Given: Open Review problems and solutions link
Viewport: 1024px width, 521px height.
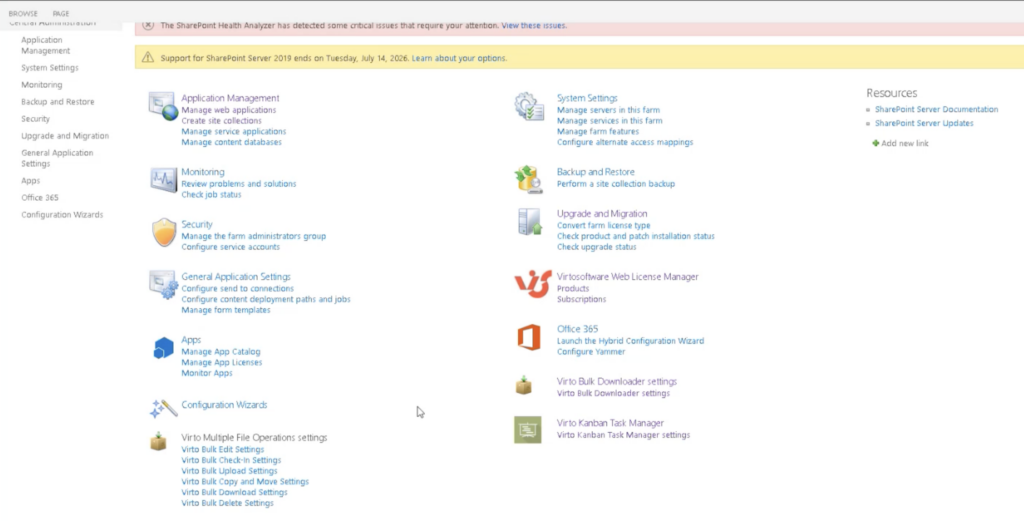Looking at the screenshot, I should pyautogui.click(x=239, y=184).
